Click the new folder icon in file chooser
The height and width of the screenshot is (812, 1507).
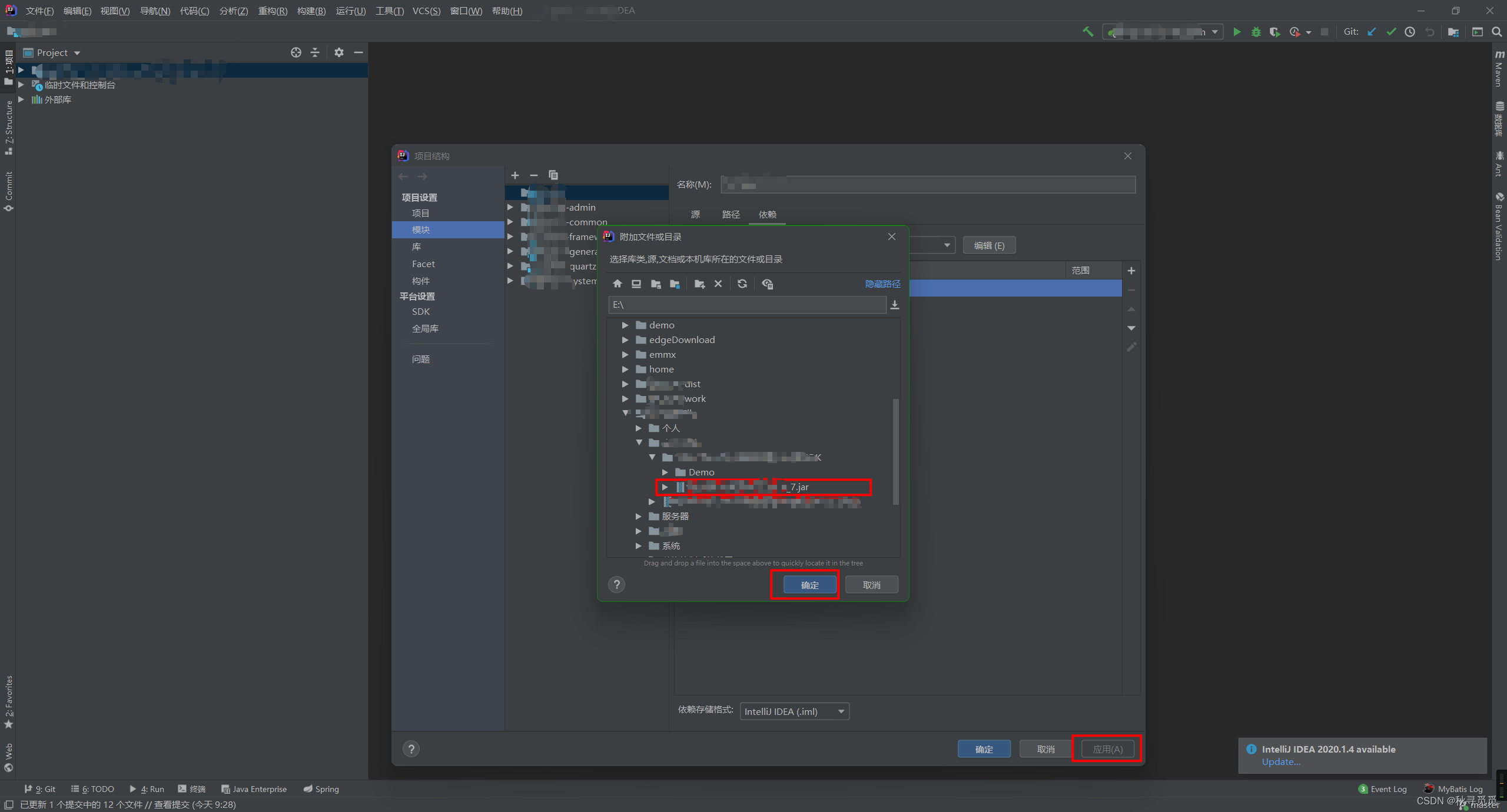(x=699, y=284)
